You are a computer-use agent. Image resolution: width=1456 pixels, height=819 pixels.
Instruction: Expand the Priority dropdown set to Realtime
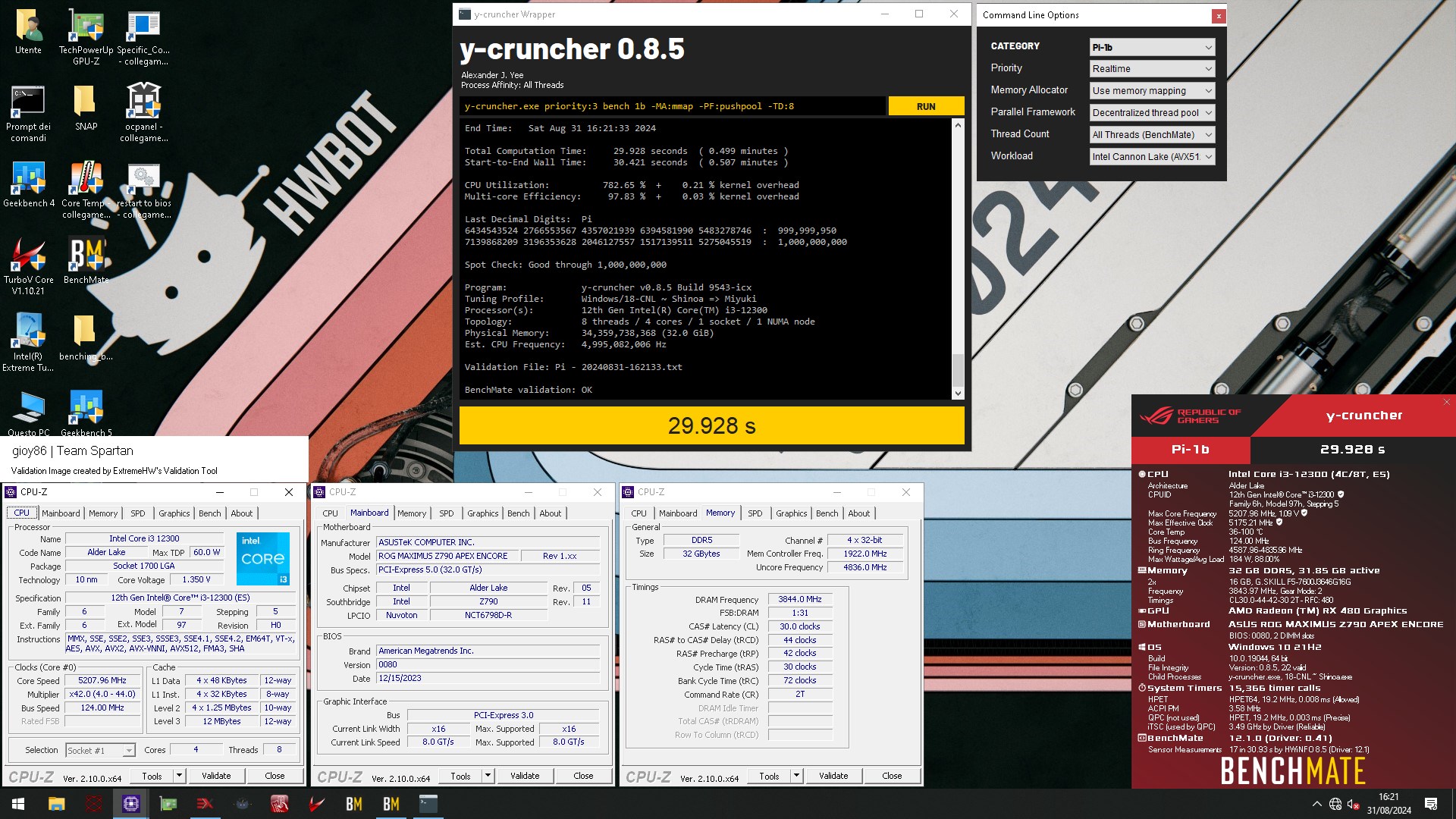pos(1152,69)
